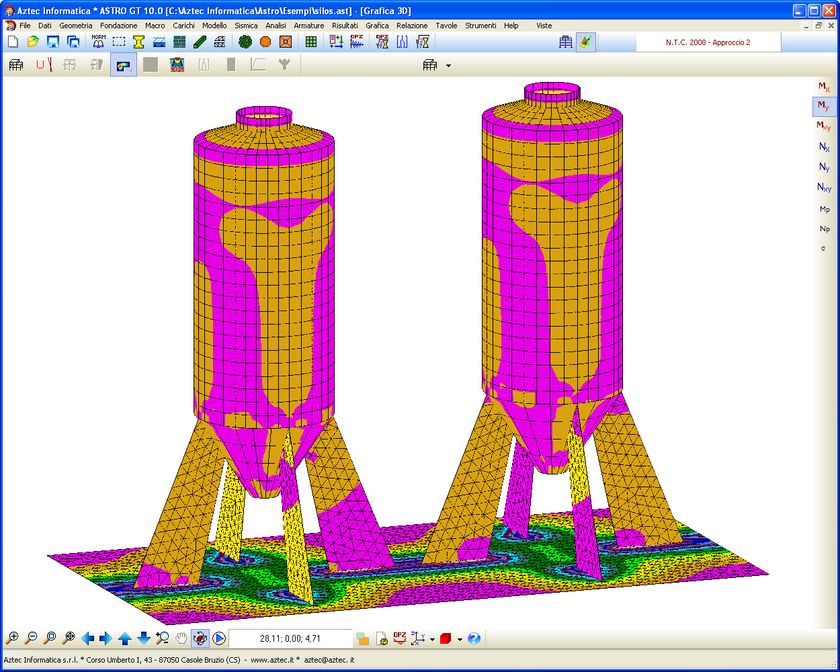This screenshot has width=840, height=672.
Task: Pan view left with blue arrow
Action: [88, 638]
